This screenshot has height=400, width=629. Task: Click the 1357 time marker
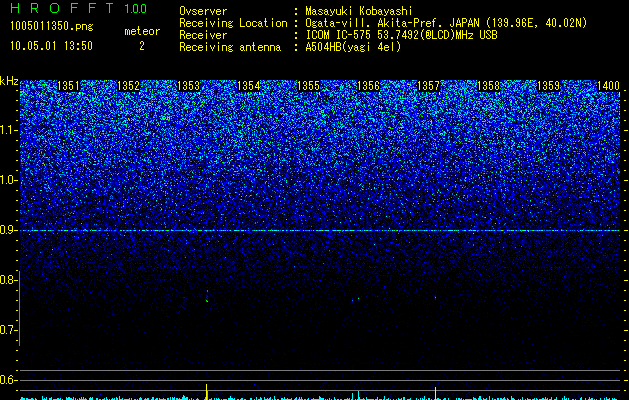[428, 86]
